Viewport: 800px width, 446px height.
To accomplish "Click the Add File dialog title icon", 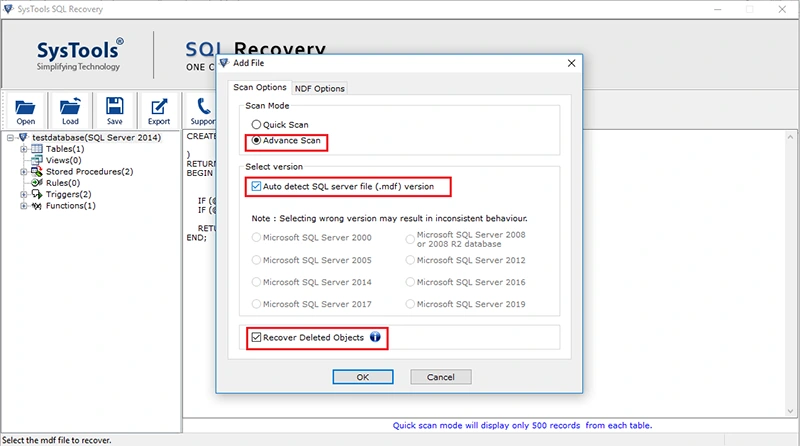I will 224,63.
